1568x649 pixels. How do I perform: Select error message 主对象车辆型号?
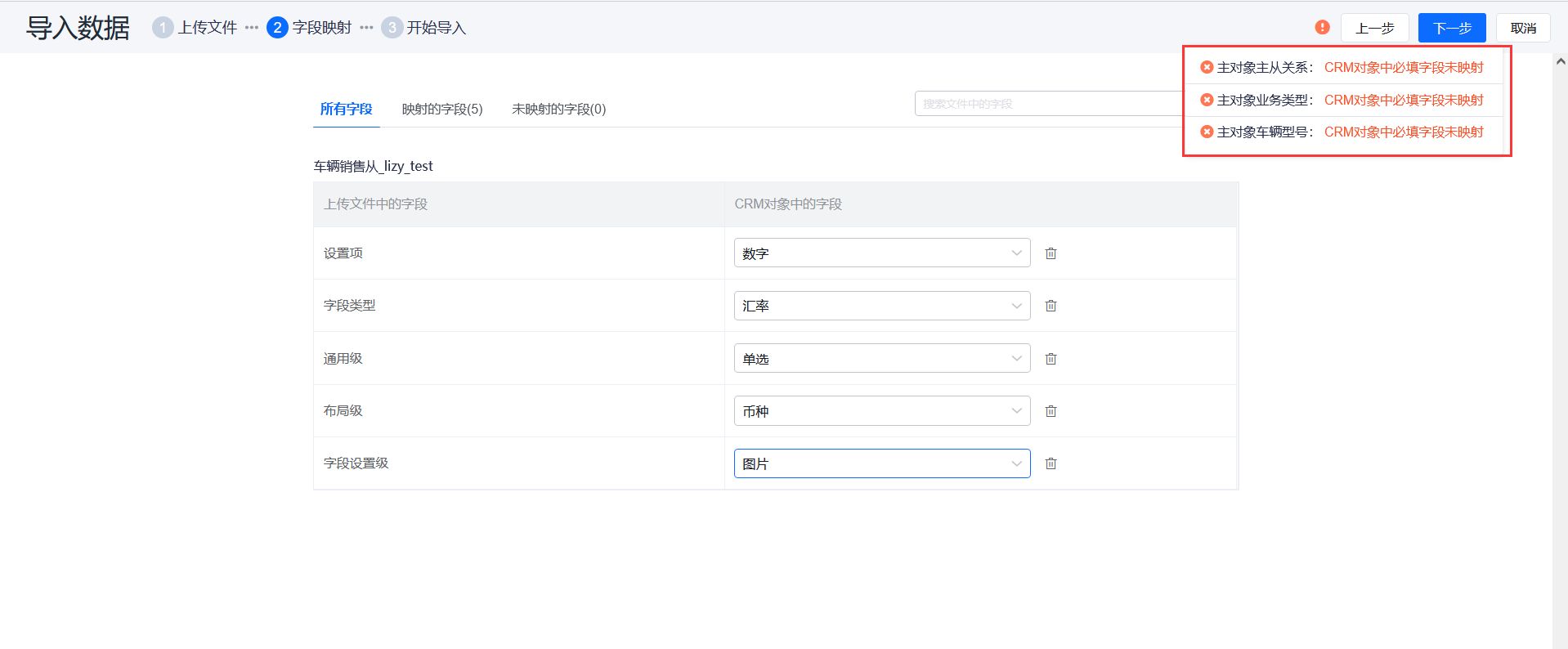point(1344,132)
